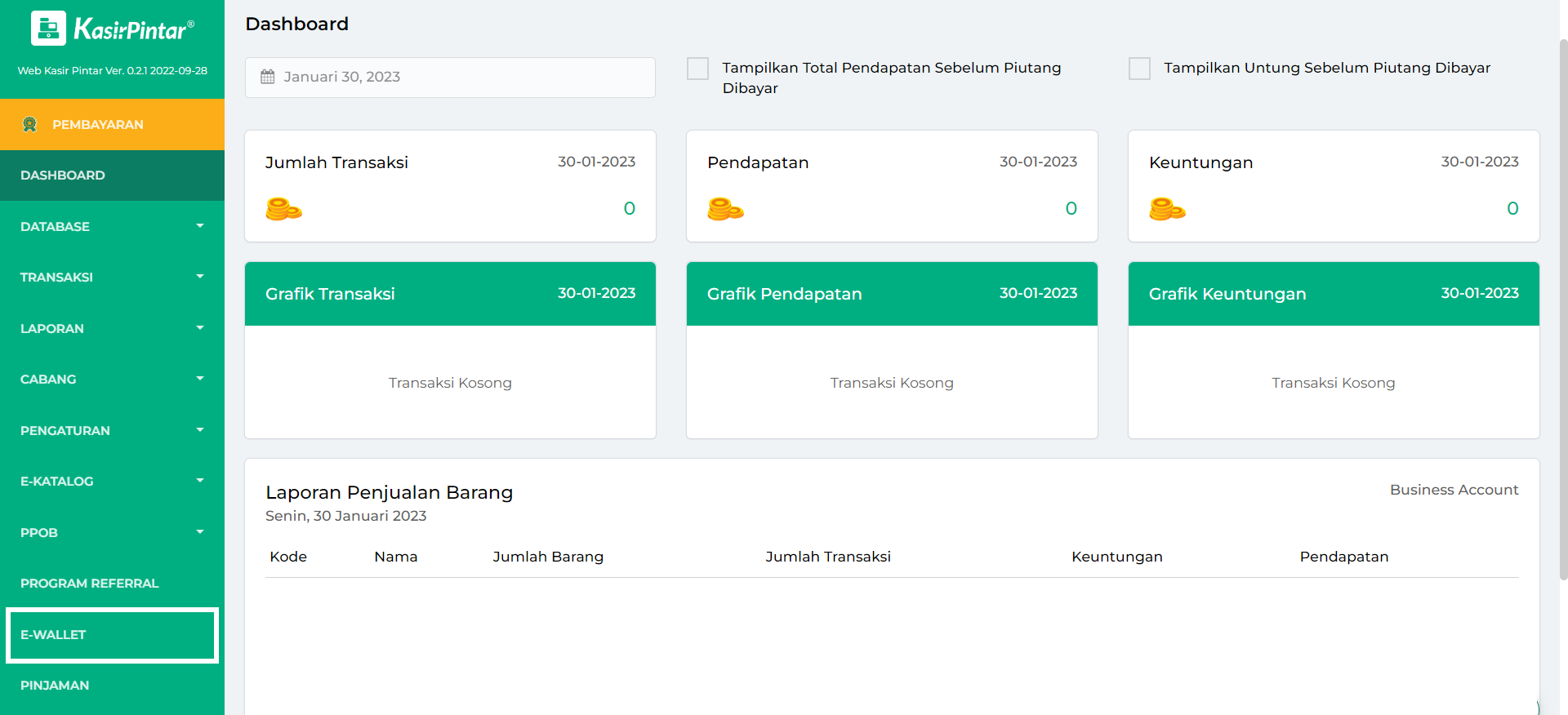Expand the PENGATURAN menu arrow
This screenshot has width=1568, height=715.
[x=200, y=430]
